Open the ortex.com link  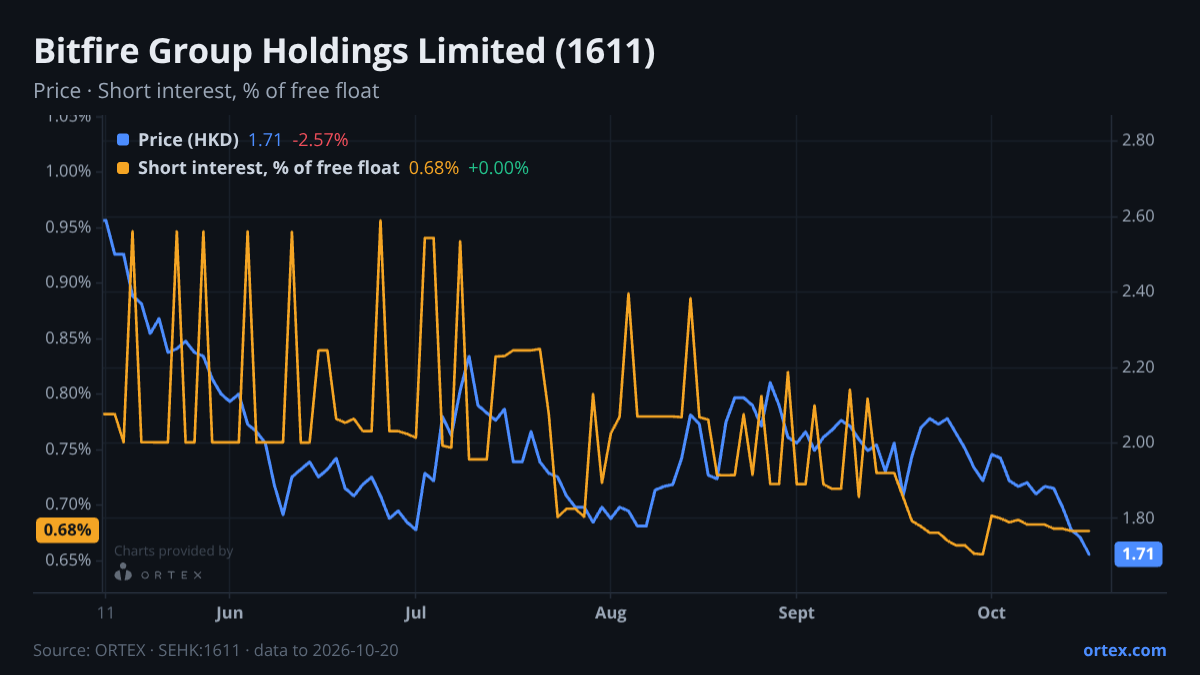pyautogui.click(x=1124, y=650)
